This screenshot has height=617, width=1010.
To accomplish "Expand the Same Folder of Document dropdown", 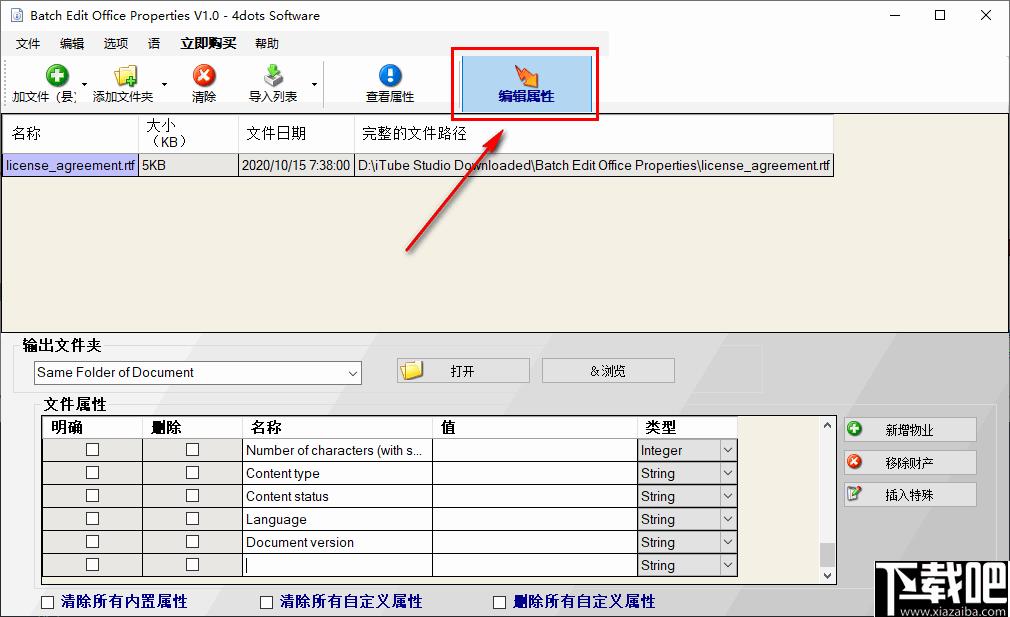I will (x=352, y=373).
